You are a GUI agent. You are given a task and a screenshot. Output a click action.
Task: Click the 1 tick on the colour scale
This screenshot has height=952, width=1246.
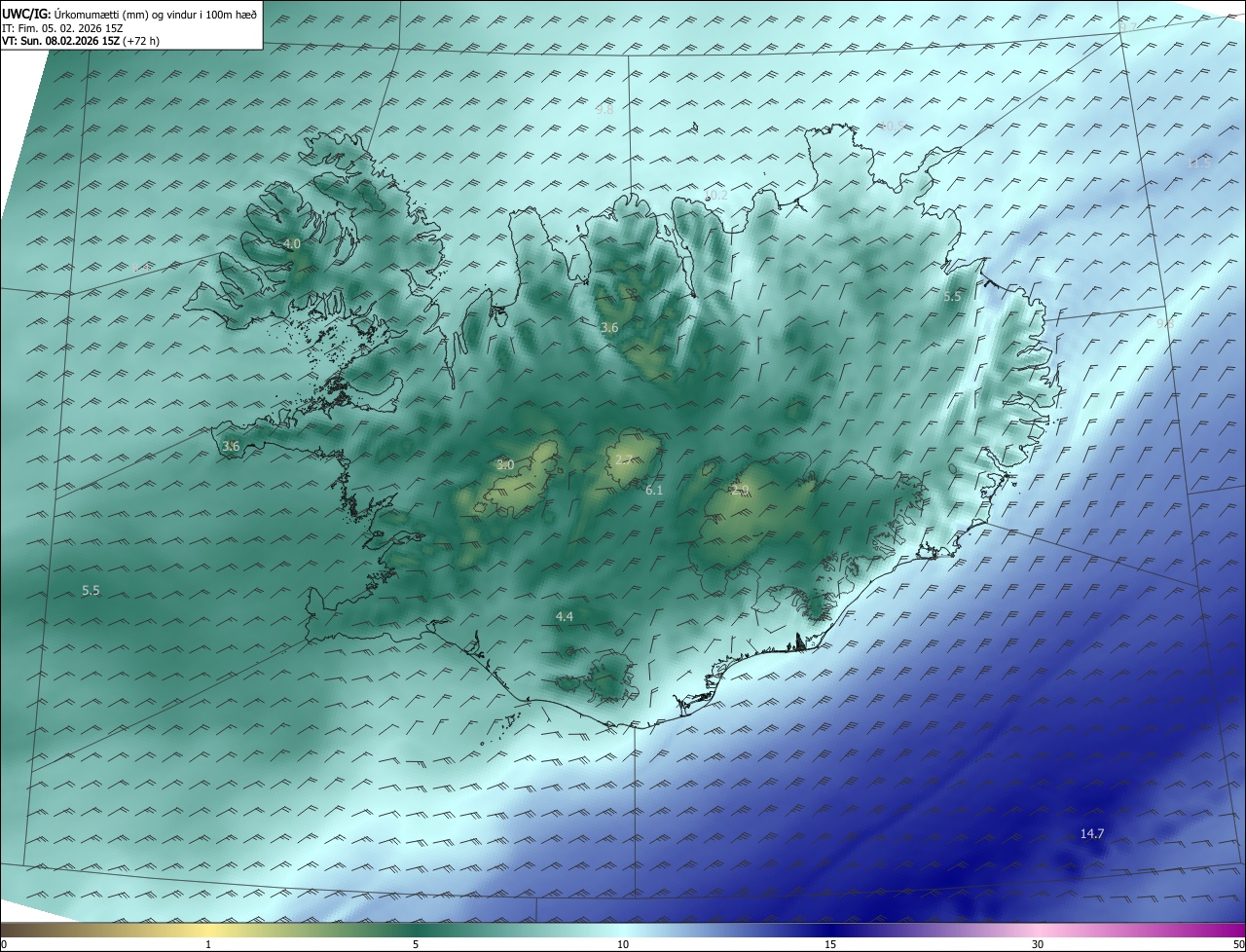[208, 945]
